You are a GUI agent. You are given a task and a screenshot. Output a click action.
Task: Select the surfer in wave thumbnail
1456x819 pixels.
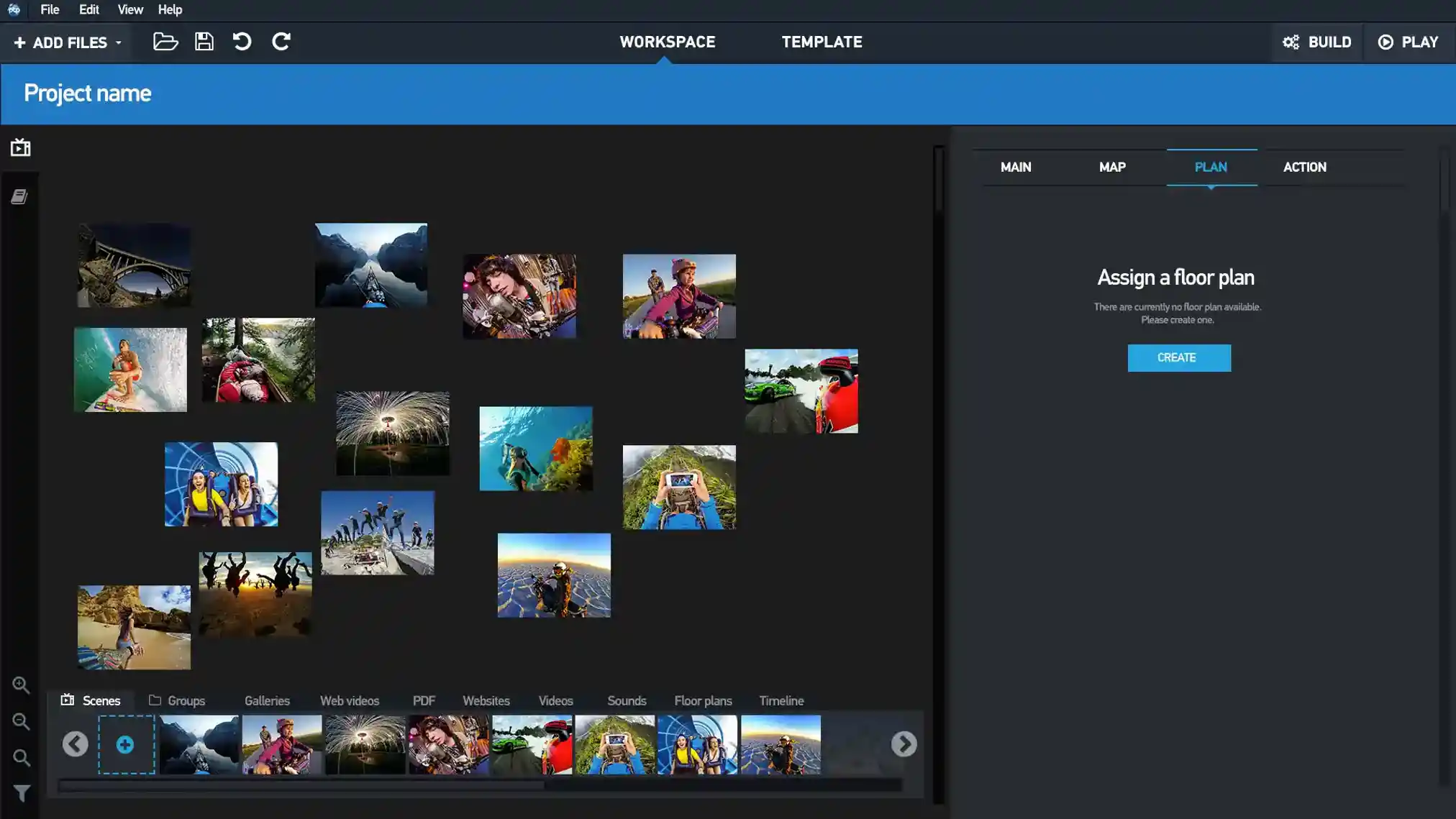click(130, 370)
